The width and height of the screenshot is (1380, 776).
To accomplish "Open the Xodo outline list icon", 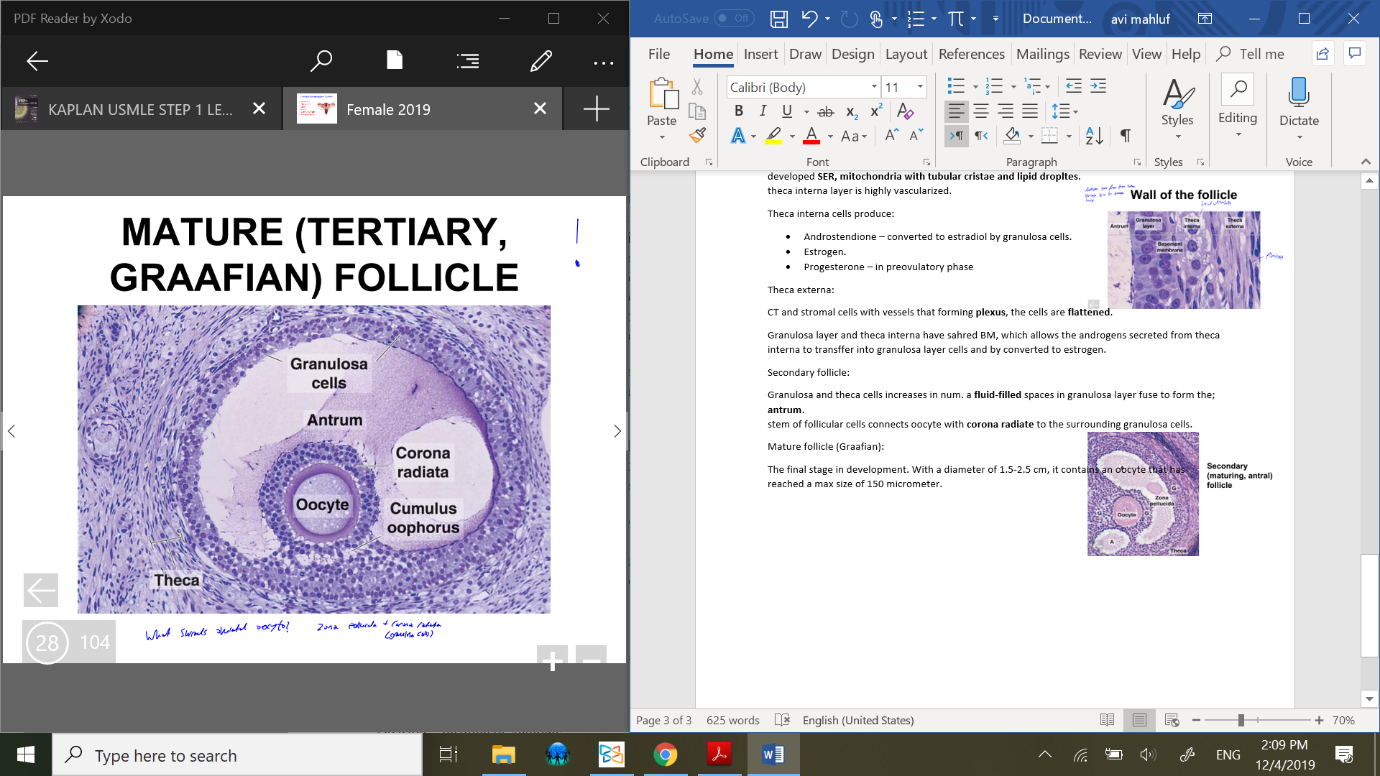I will [467, 61].
